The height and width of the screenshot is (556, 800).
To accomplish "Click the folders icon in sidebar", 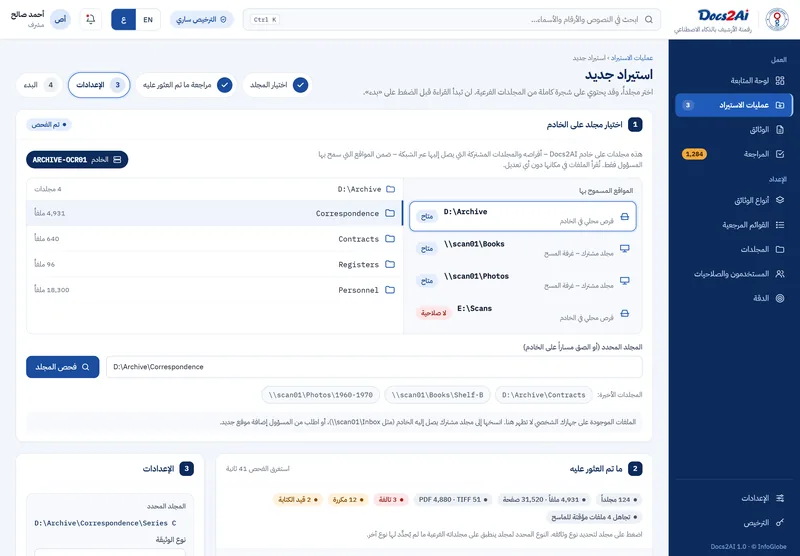I will coord(780,249).
